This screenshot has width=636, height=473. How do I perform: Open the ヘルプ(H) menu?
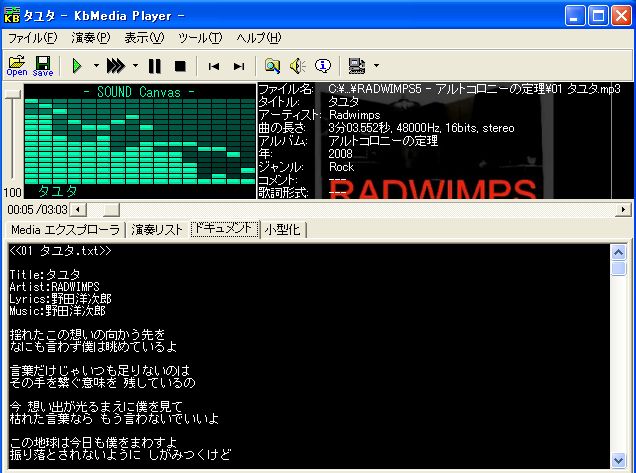259,38
